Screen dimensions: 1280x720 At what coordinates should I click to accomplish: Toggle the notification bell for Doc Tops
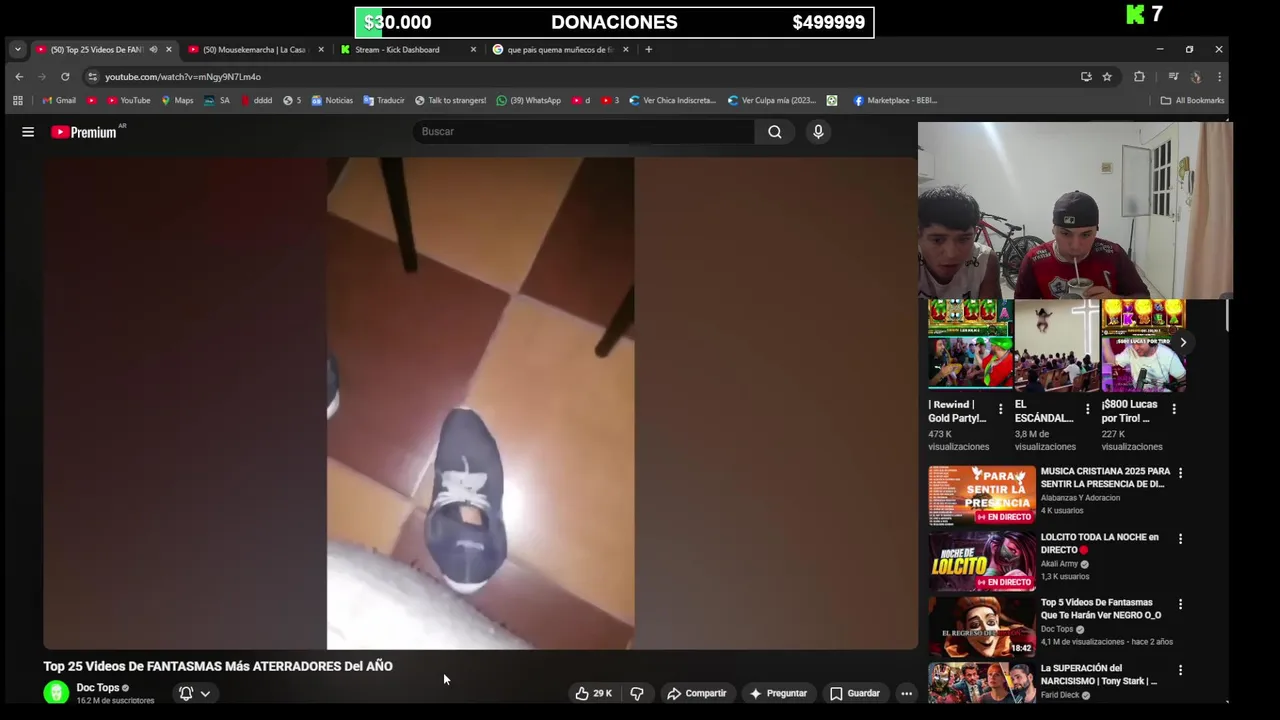[x=186, y=693]
